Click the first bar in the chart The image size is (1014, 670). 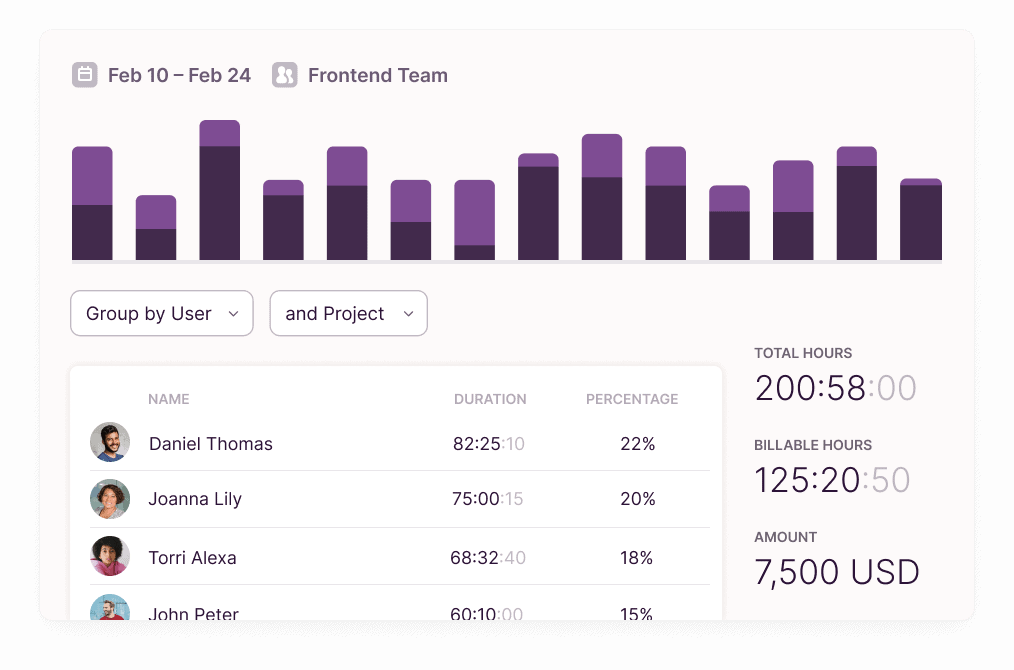tap(92, 204)
